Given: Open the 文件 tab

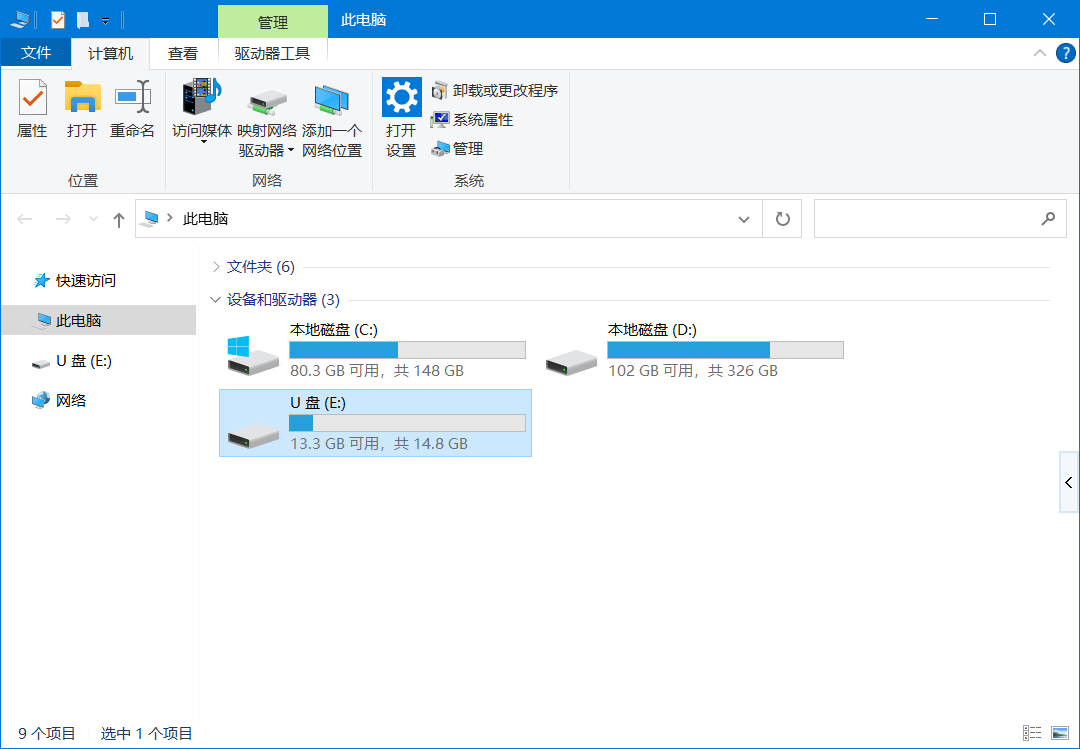Looking at the screenshot, I should tap(36, 53).
